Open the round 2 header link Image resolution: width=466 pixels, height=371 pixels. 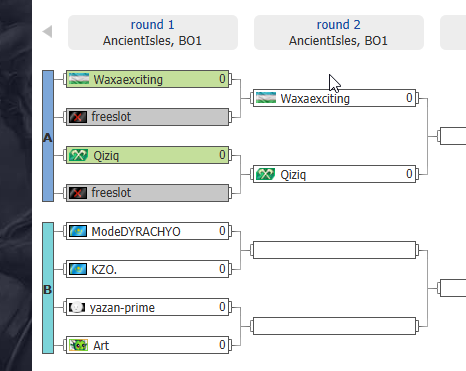(x=338, y=25)
